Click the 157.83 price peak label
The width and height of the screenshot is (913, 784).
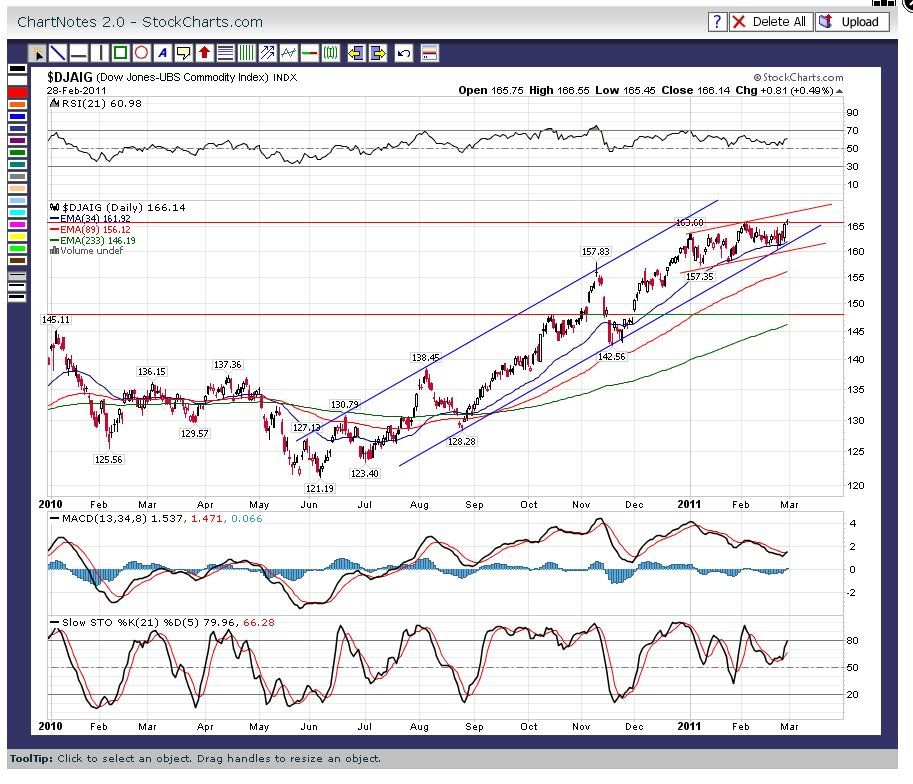596,252
